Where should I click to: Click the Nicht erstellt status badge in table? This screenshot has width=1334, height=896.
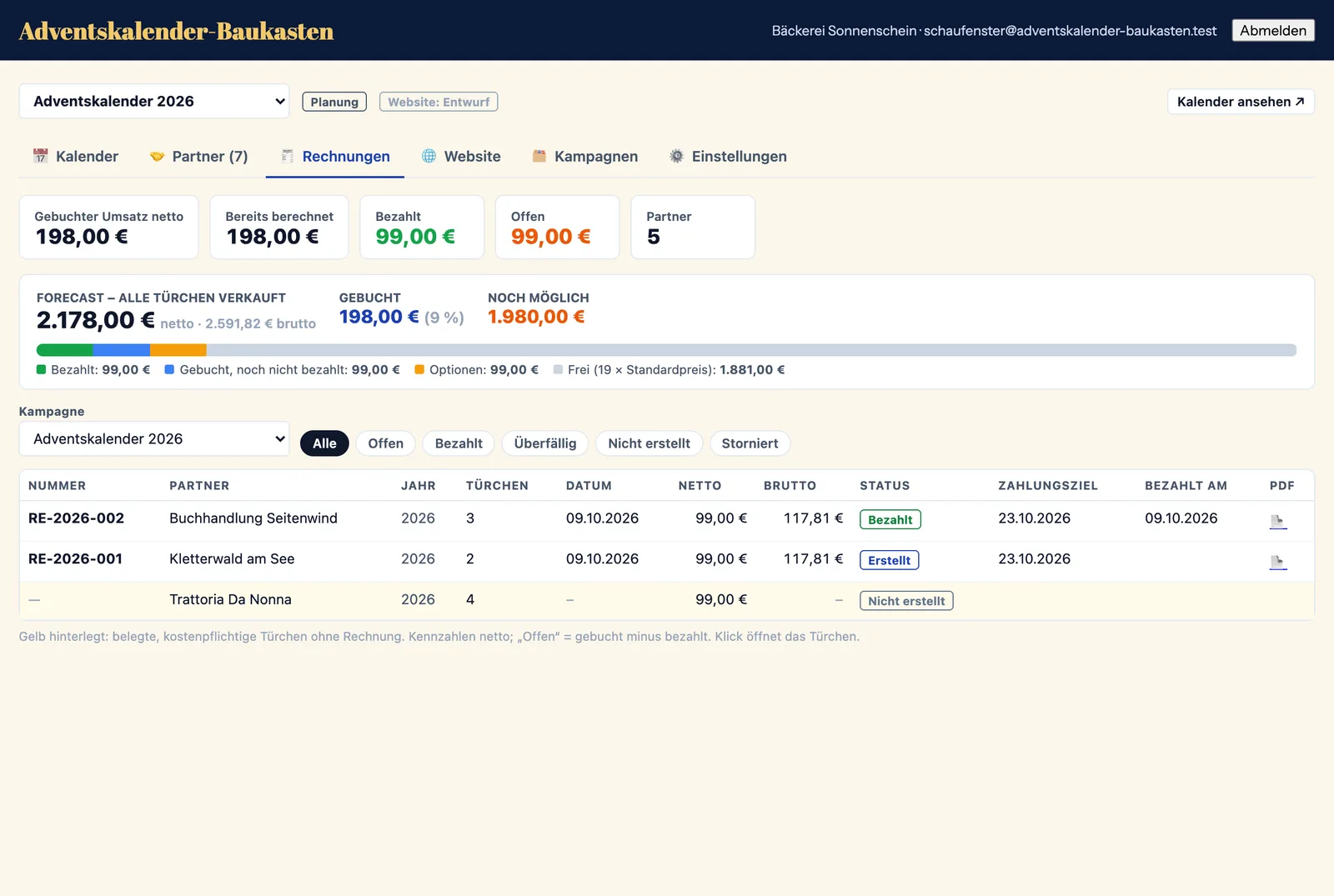(906, 601)
